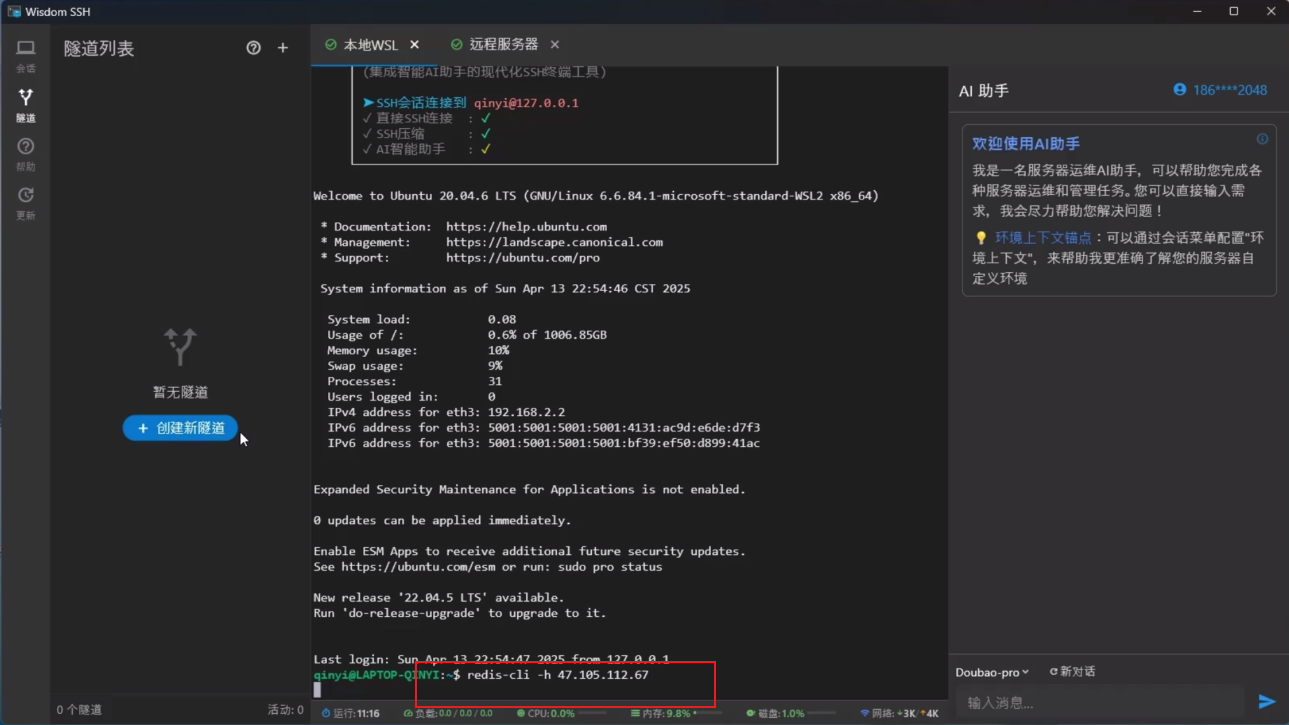Click connected status icon on 远程服务器 tab

coord(457,45)
